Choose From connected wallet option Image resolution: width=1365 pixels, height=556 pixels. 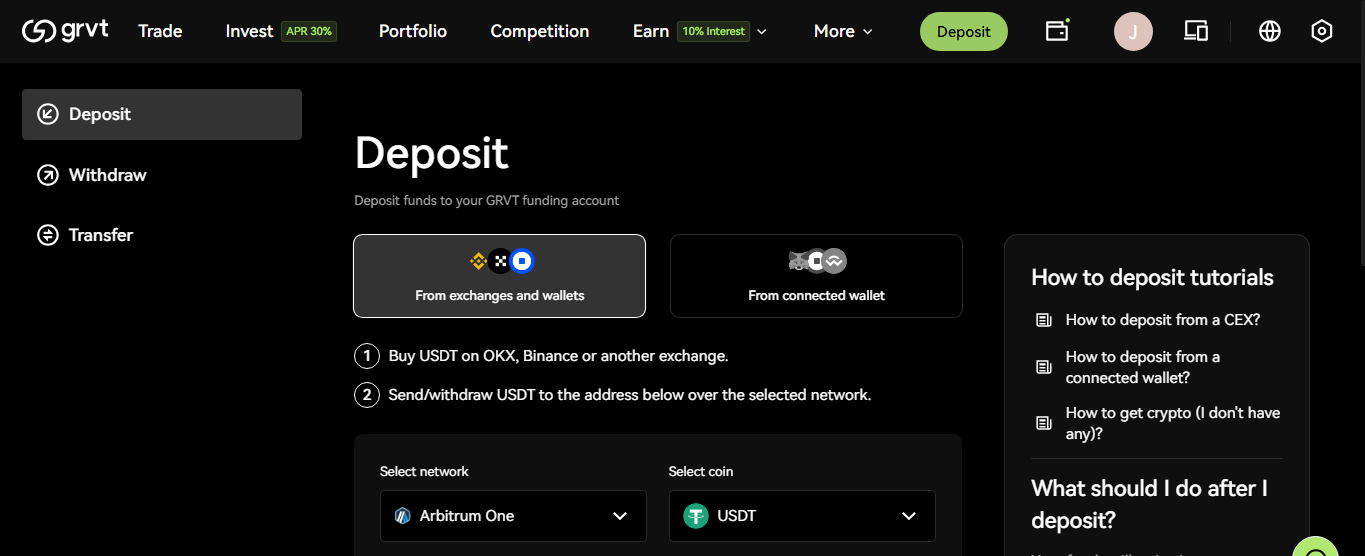[816, 276]
